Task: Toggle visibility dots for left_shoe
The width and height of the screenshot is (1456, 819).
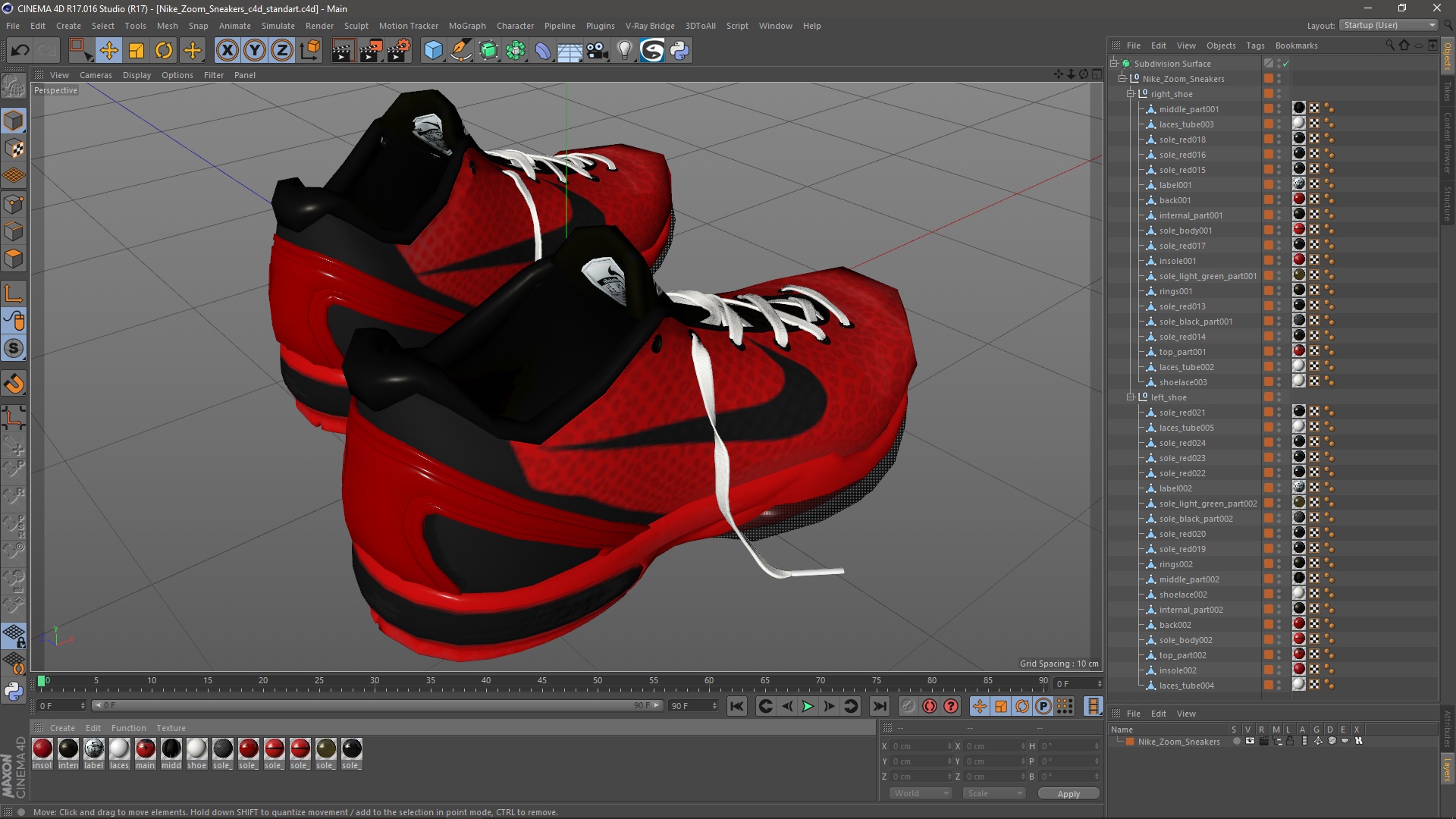Action: (1279, 397)
